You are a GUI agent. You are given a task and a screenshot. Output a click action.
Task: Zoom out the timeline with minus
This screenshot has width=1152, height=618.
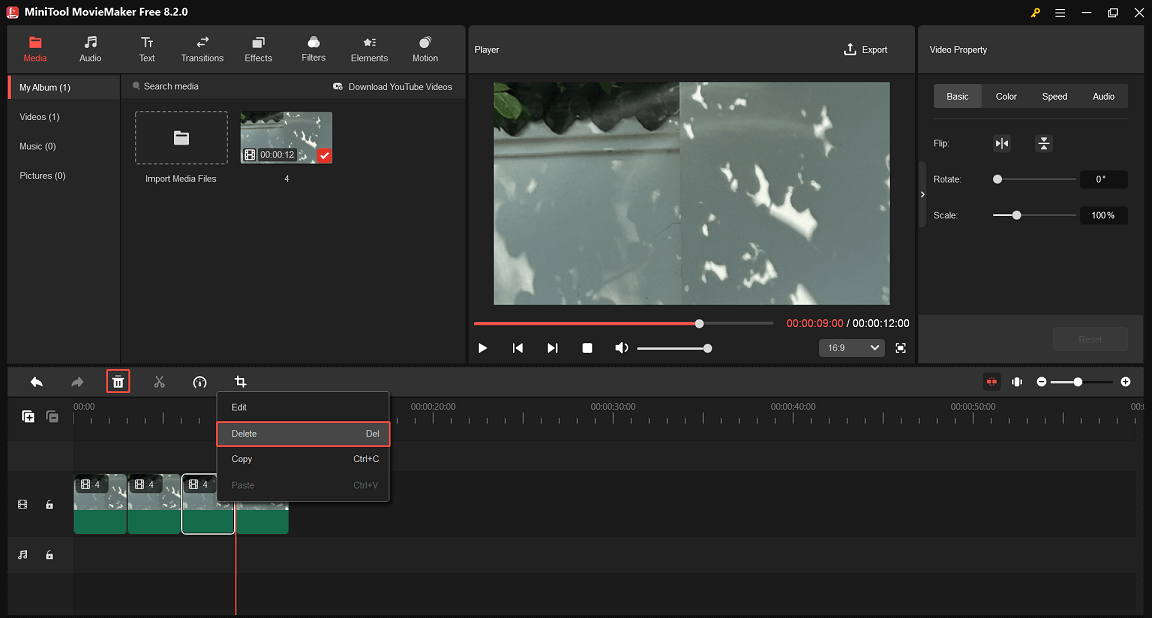(1041, 382)
